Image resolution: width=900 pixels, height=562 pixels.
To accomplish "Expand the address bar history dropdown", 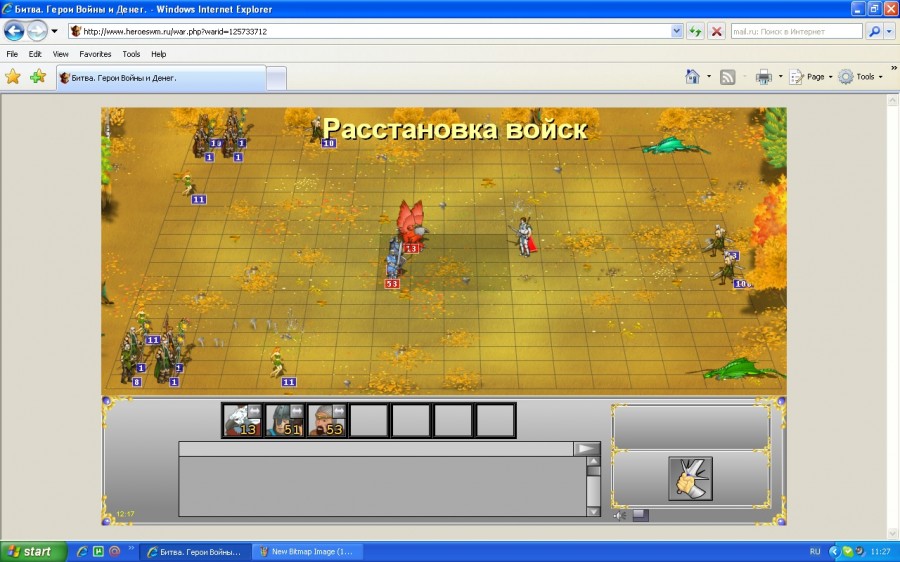I will pos(677,32).
